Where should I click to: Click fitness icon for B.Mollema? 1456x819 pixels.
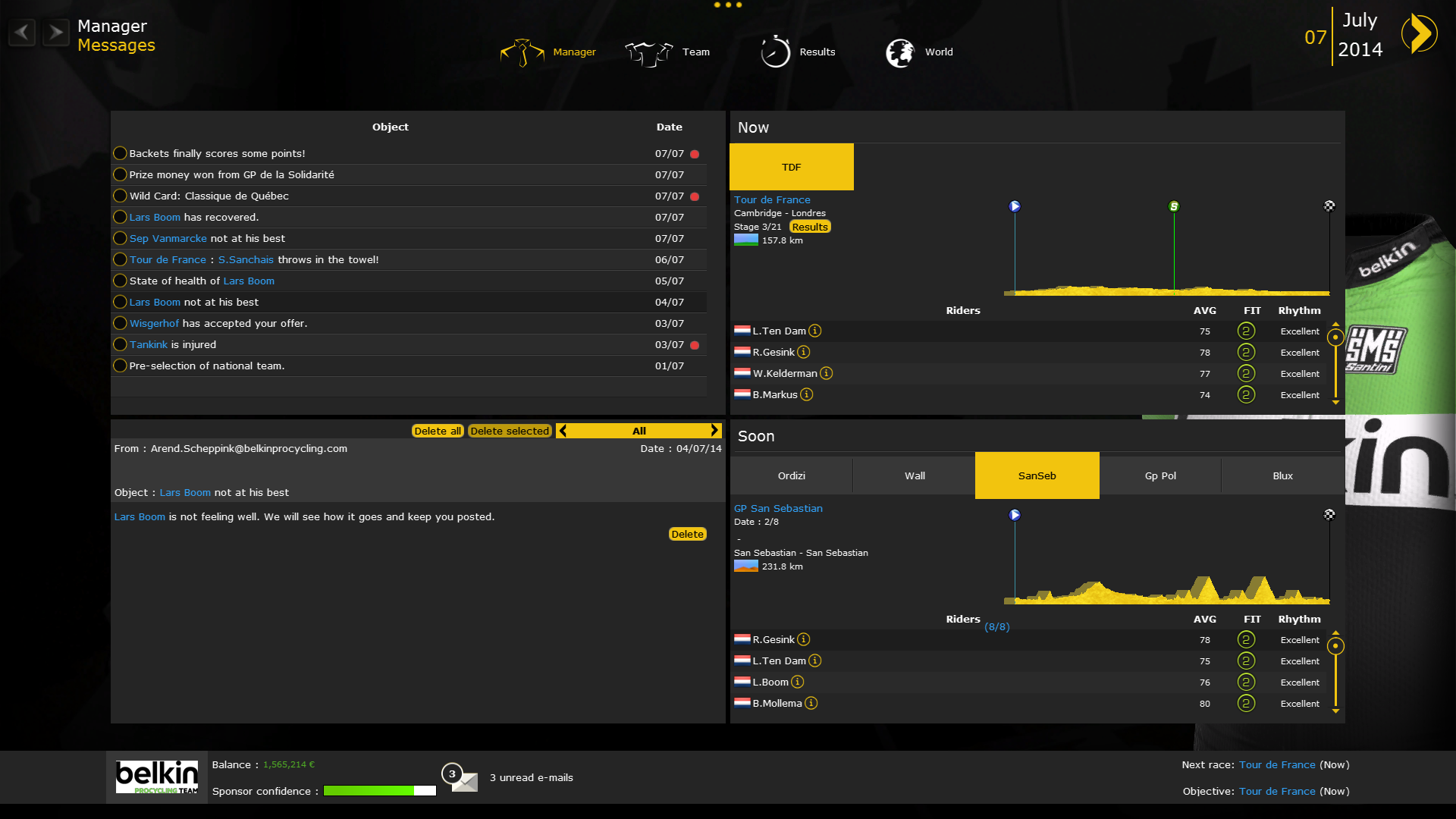[x=1246, y=704]
